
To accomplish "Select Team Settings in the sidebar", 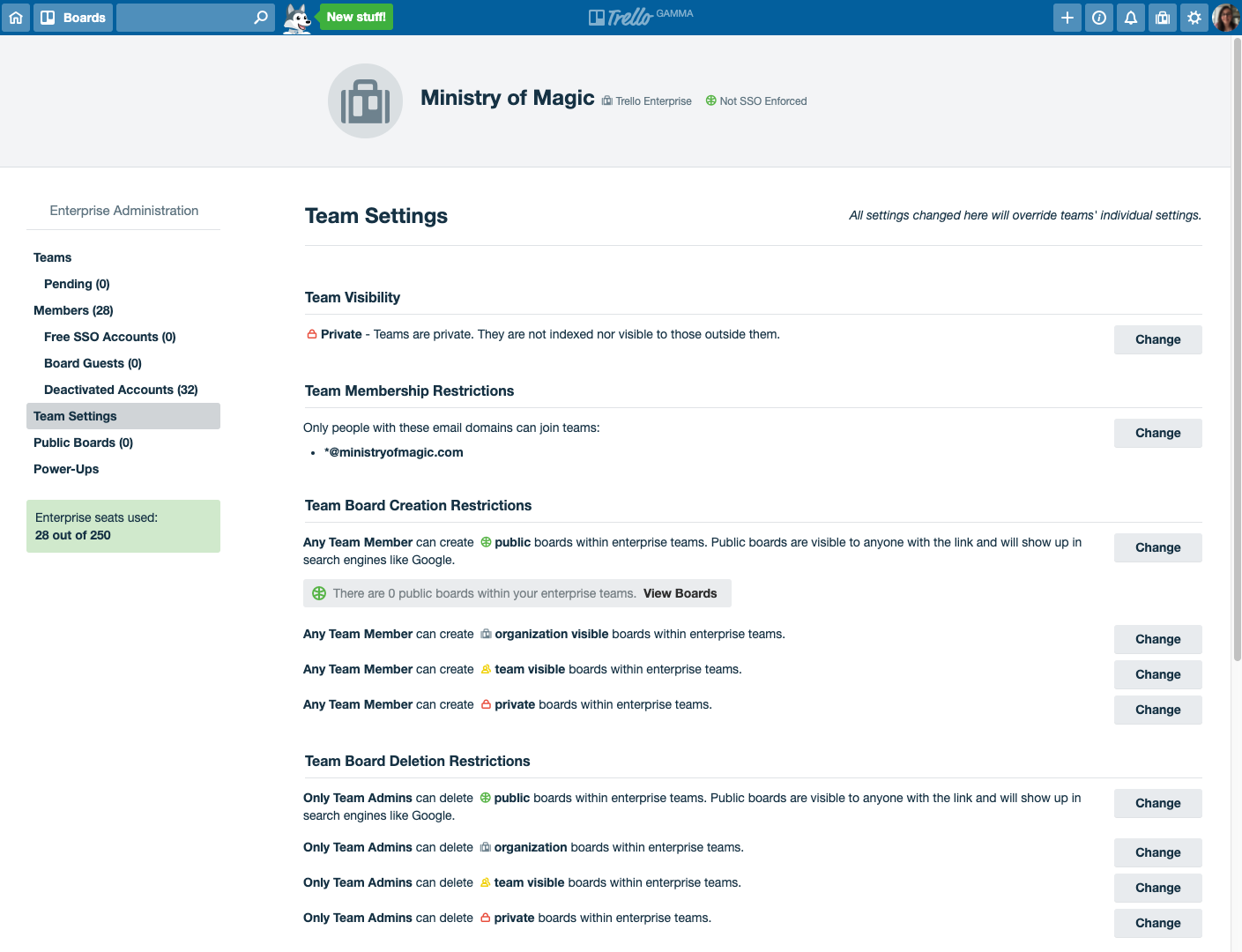I will pyautogui.click(x=123, y=416).
